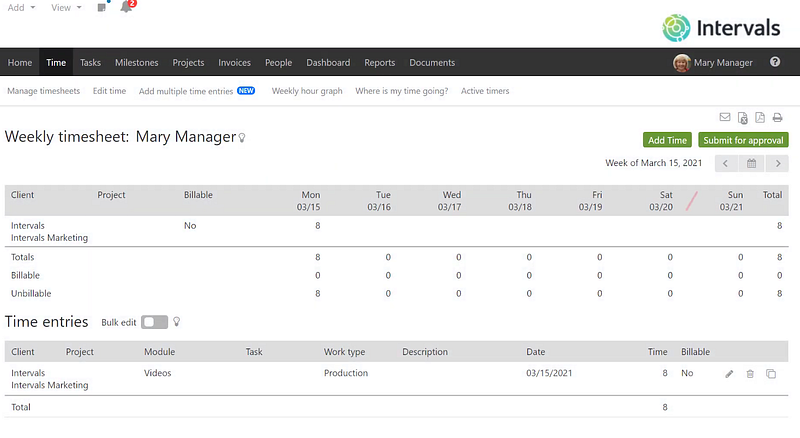Click the lightbulb tip next to Mary Manager
800x438 pixels.
tap(242, 137)
